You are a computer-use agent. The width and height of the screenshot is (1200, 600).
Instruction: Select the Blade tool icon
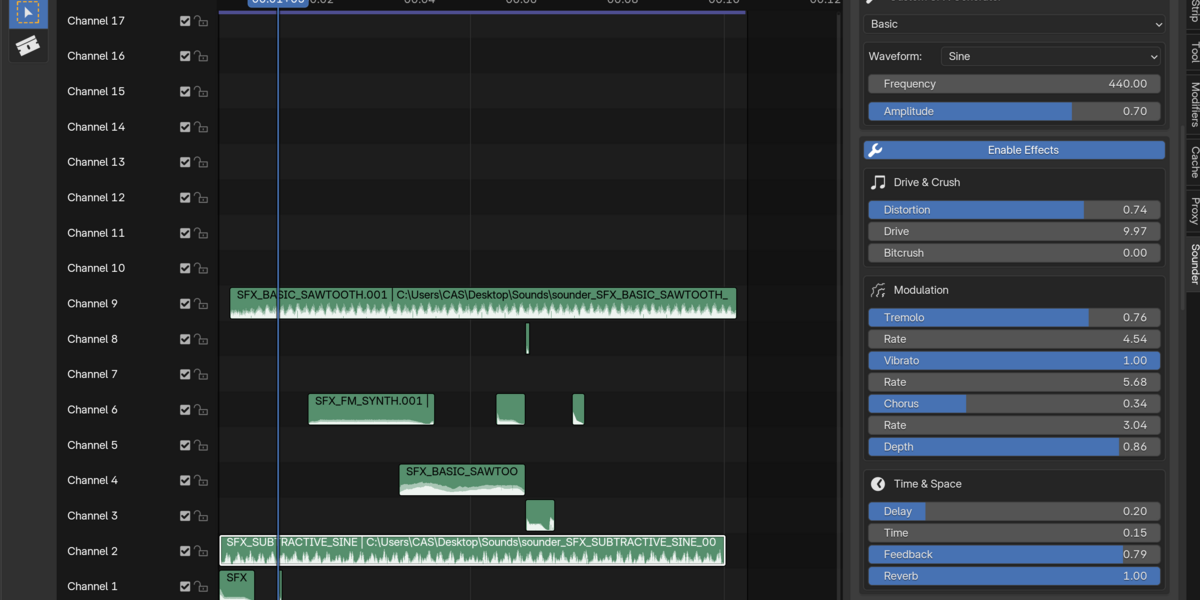click(x=28, y=45)
